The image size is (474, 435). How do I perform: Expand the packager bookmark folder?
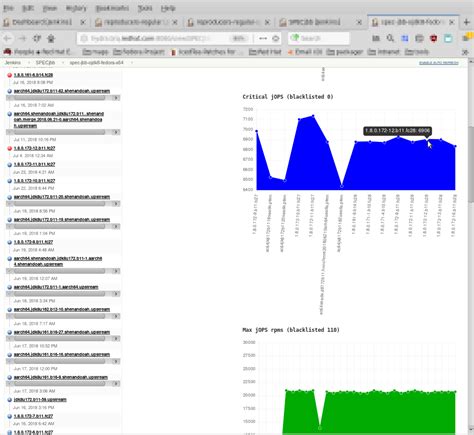tap(344, 52)
